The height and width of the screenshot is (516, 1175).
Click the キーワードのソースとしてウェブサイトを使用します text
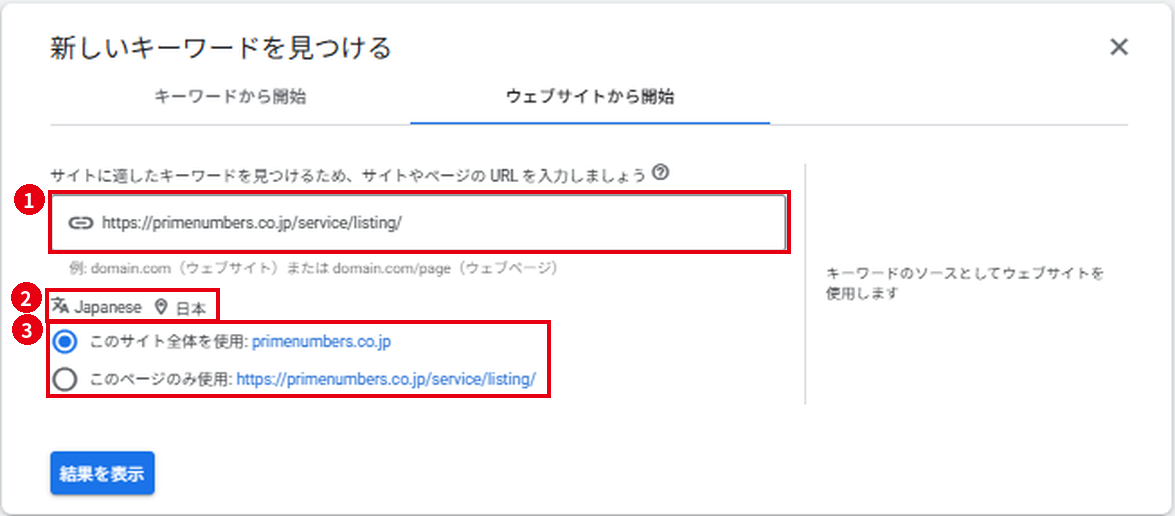(x=964, y=283)
